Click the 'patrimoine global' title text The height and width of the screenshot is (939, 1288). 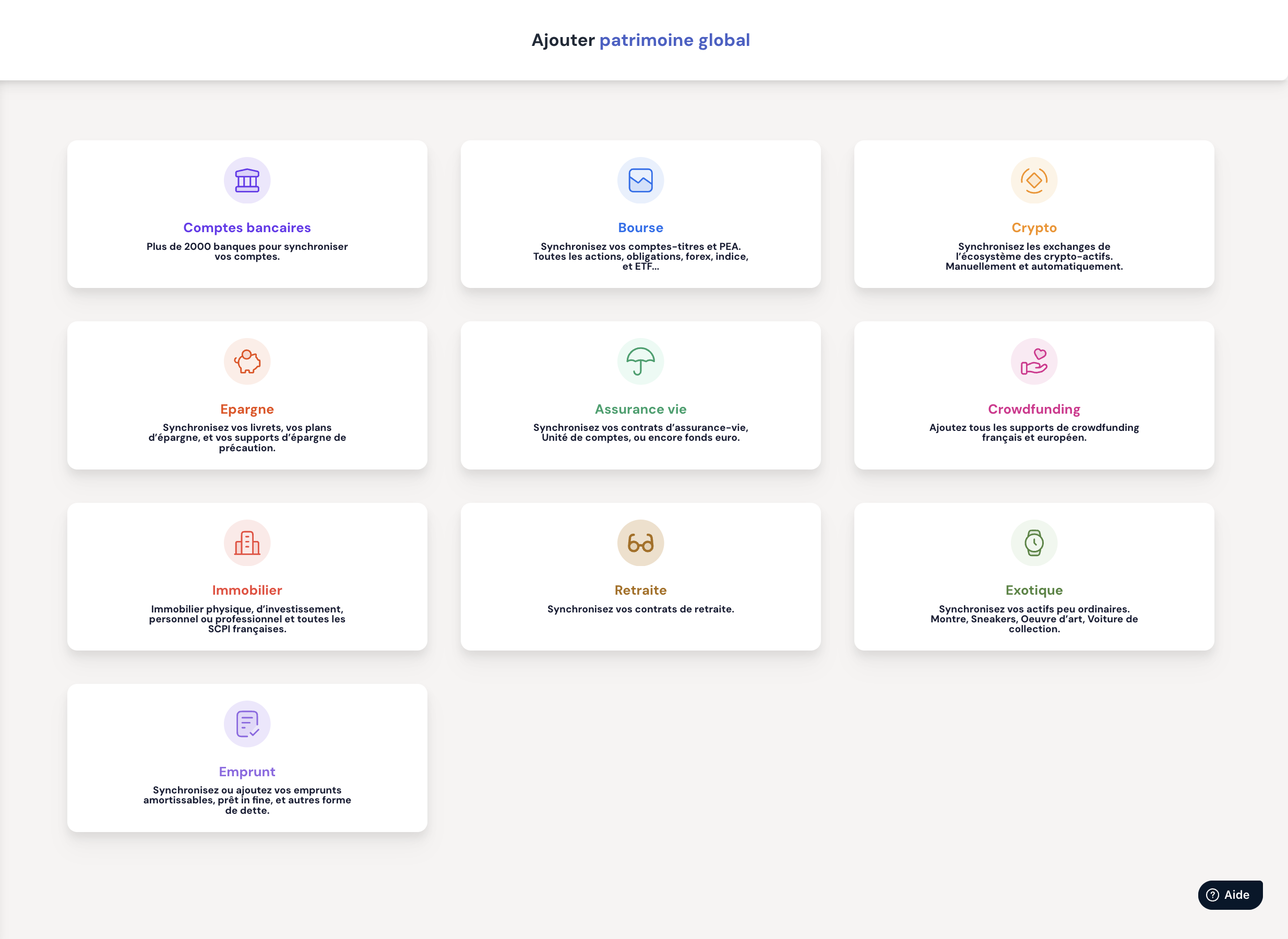[x=674, y=40]
